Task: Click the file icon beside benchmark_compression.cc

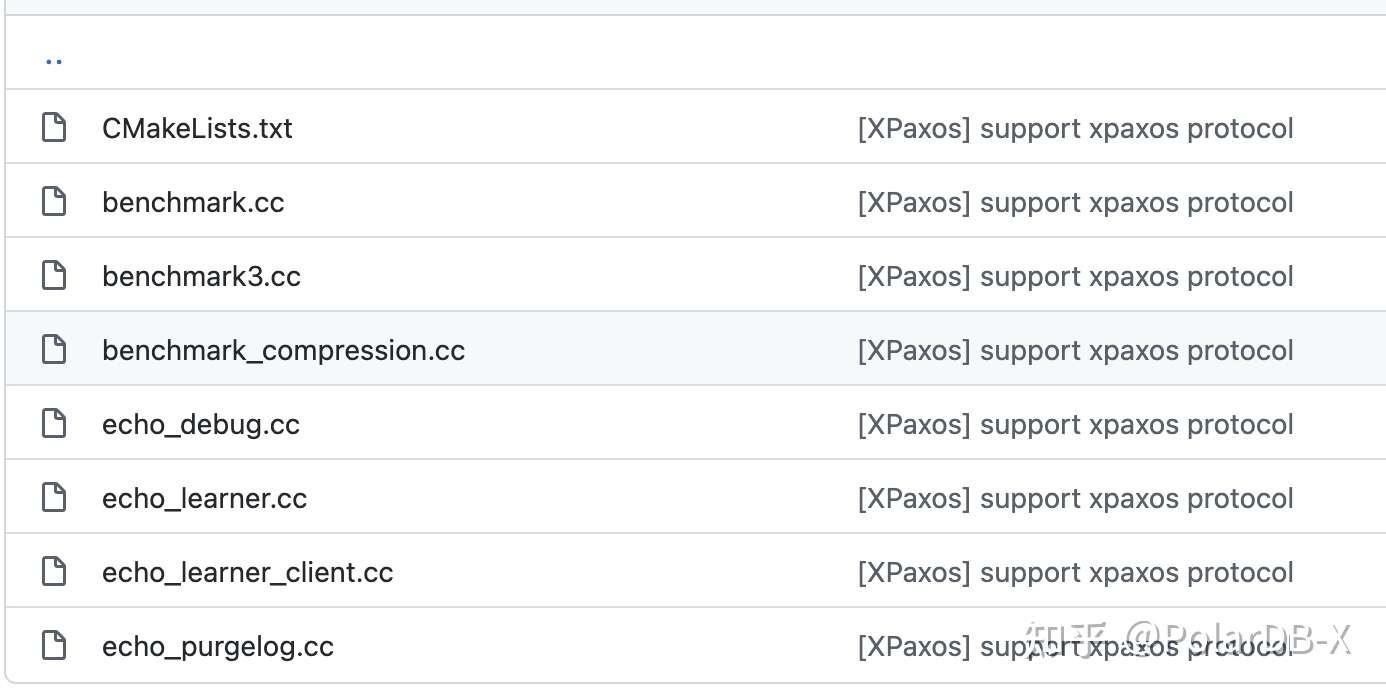Action: (x=53, y=350)
